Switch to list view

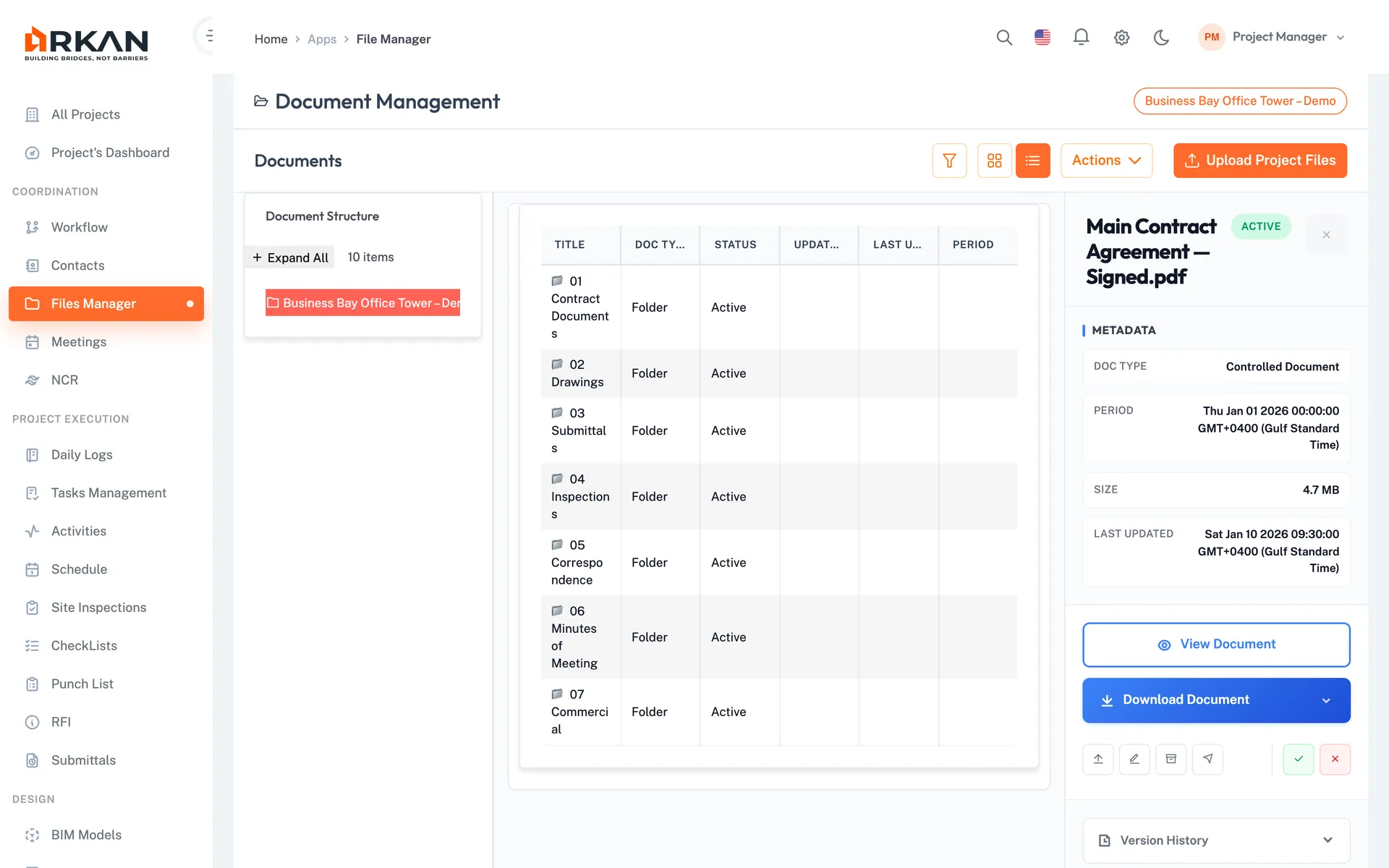click(1032, 161)
